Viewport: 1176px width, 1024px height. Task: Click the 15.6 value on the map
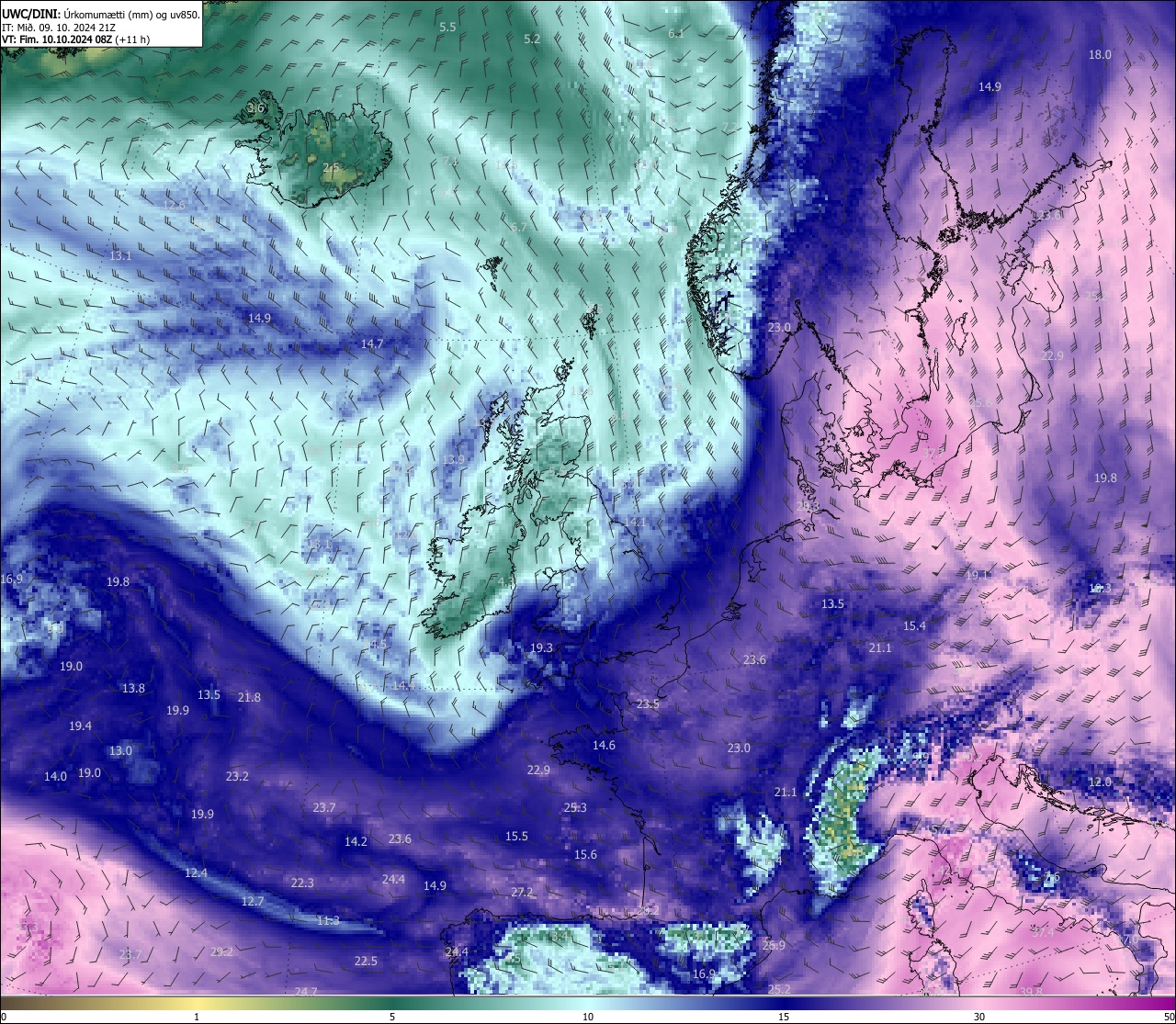pos(585,854)
